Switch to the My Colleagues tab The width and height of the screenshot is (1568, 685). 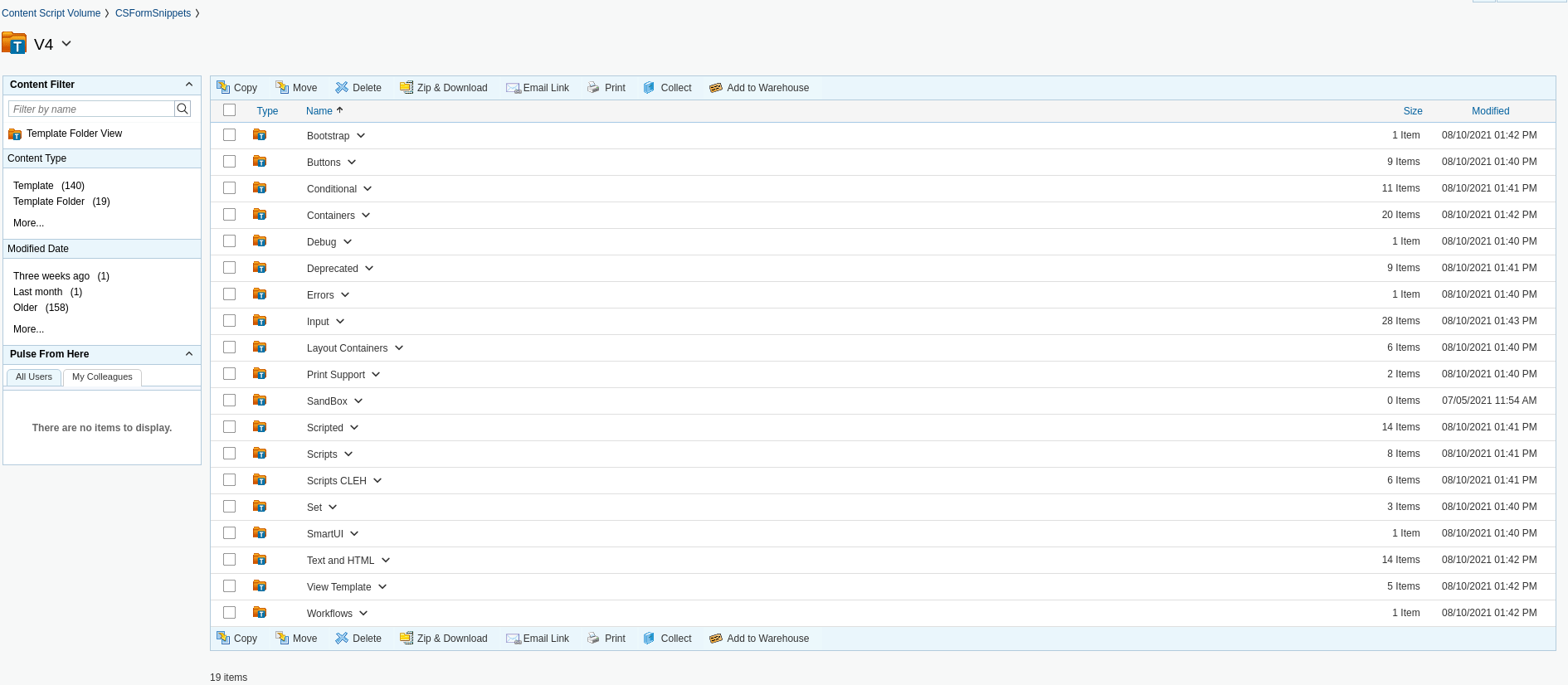click(x=102, y=377)
